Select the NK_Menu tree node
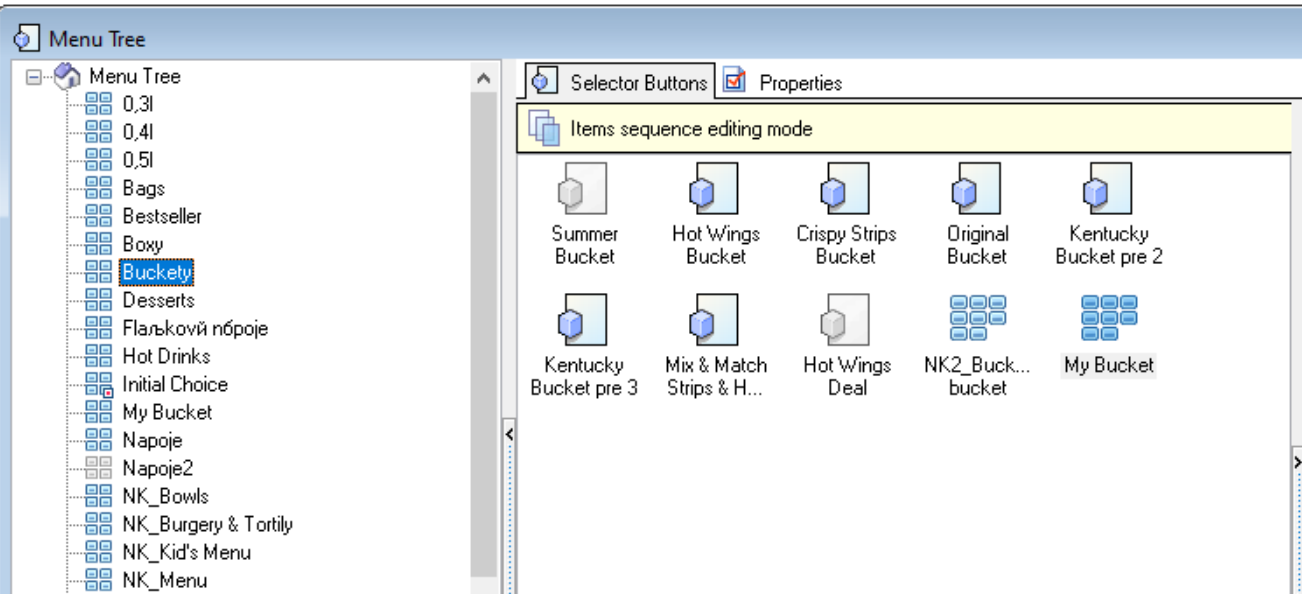The image size is (1302, 594). pos(164,579)
